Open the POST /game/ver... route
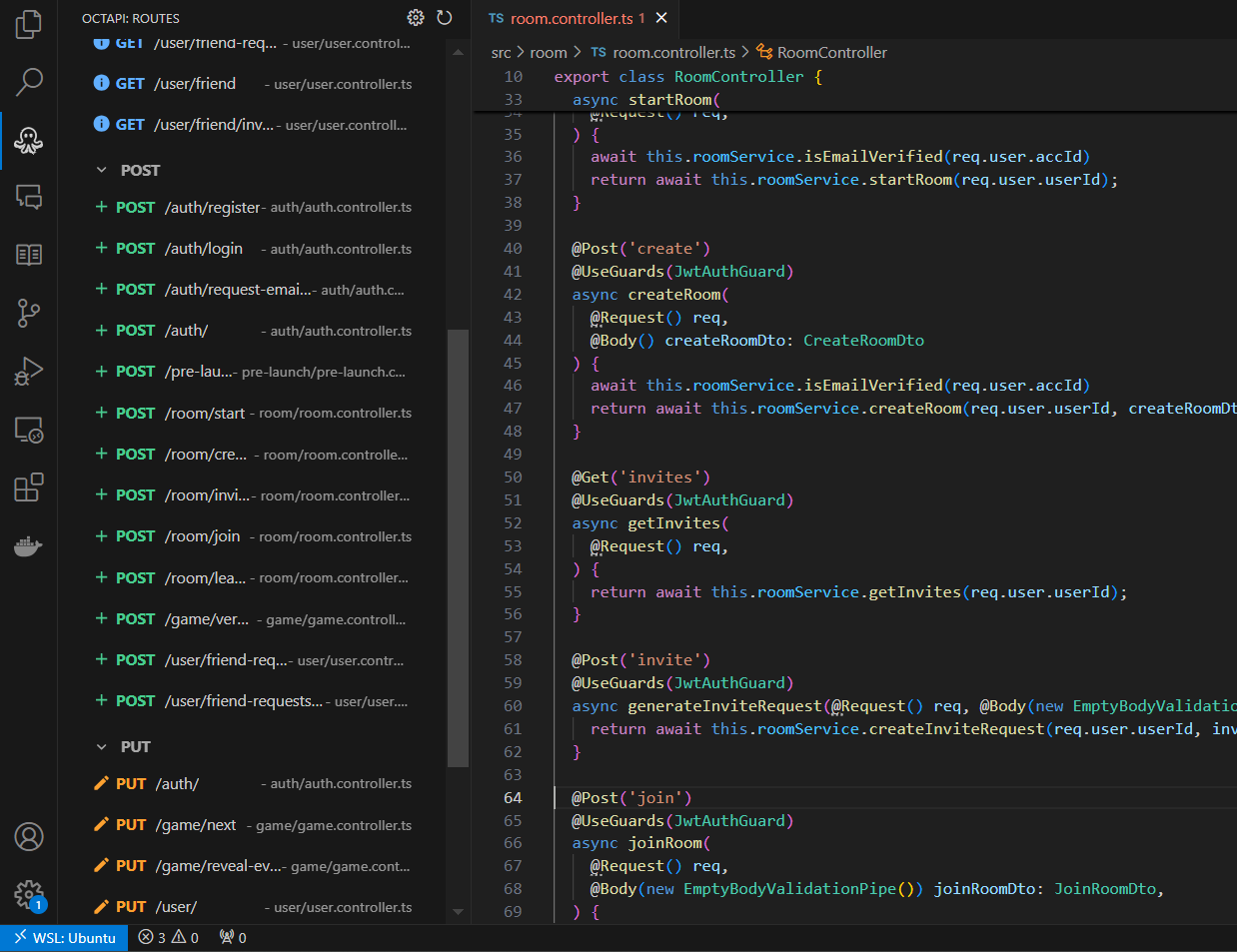The image size is (1237, 952). click(x=252, y=619)
